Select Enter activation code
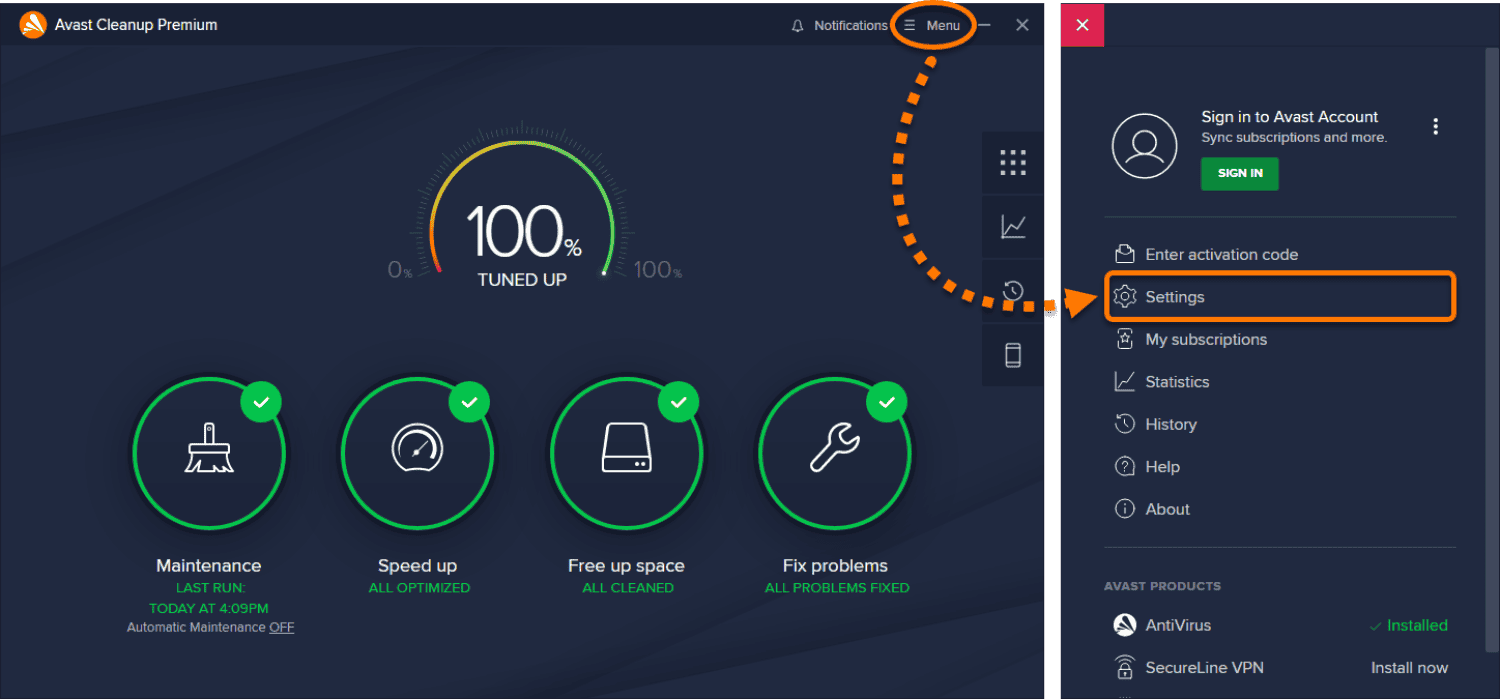The height and width of the screenshot is (699, 1500). (1221, 255)
